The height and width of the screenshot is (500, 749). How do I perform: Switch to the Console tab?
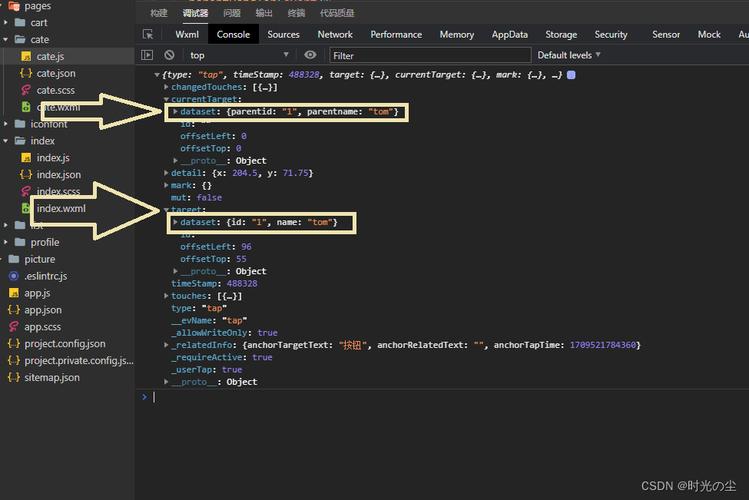point(233,34)
